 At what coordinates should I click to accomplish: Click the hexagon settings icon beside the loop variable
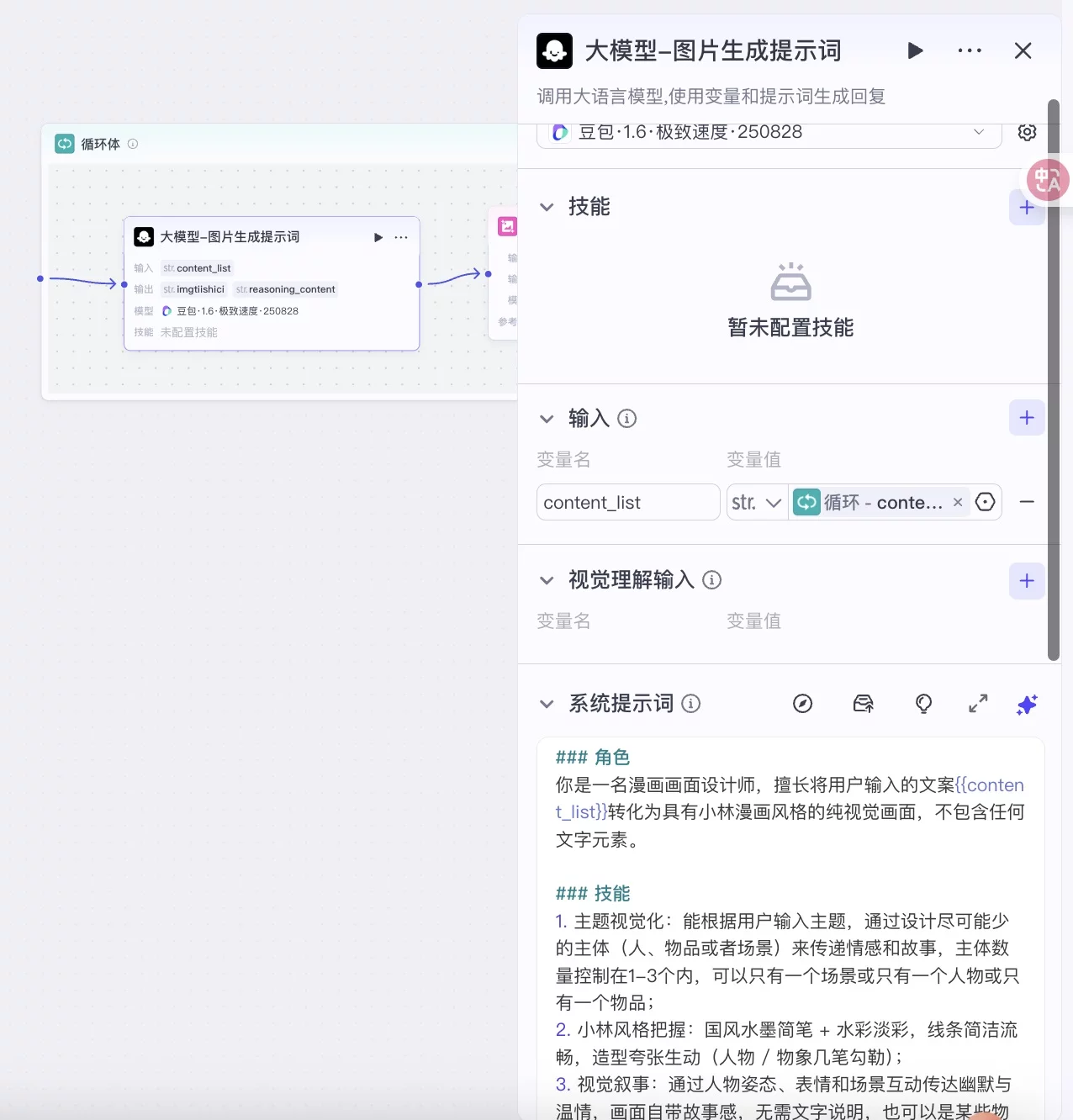point(985,502)
